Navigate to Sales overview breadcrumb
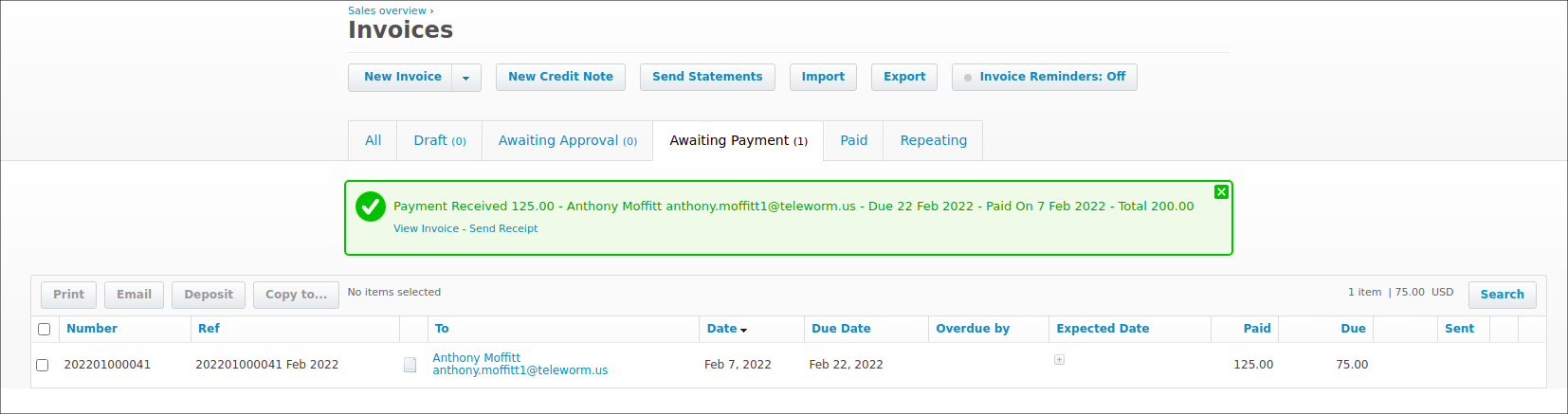The height and width of the screenshot is (414, 1568). coord(387,10)
